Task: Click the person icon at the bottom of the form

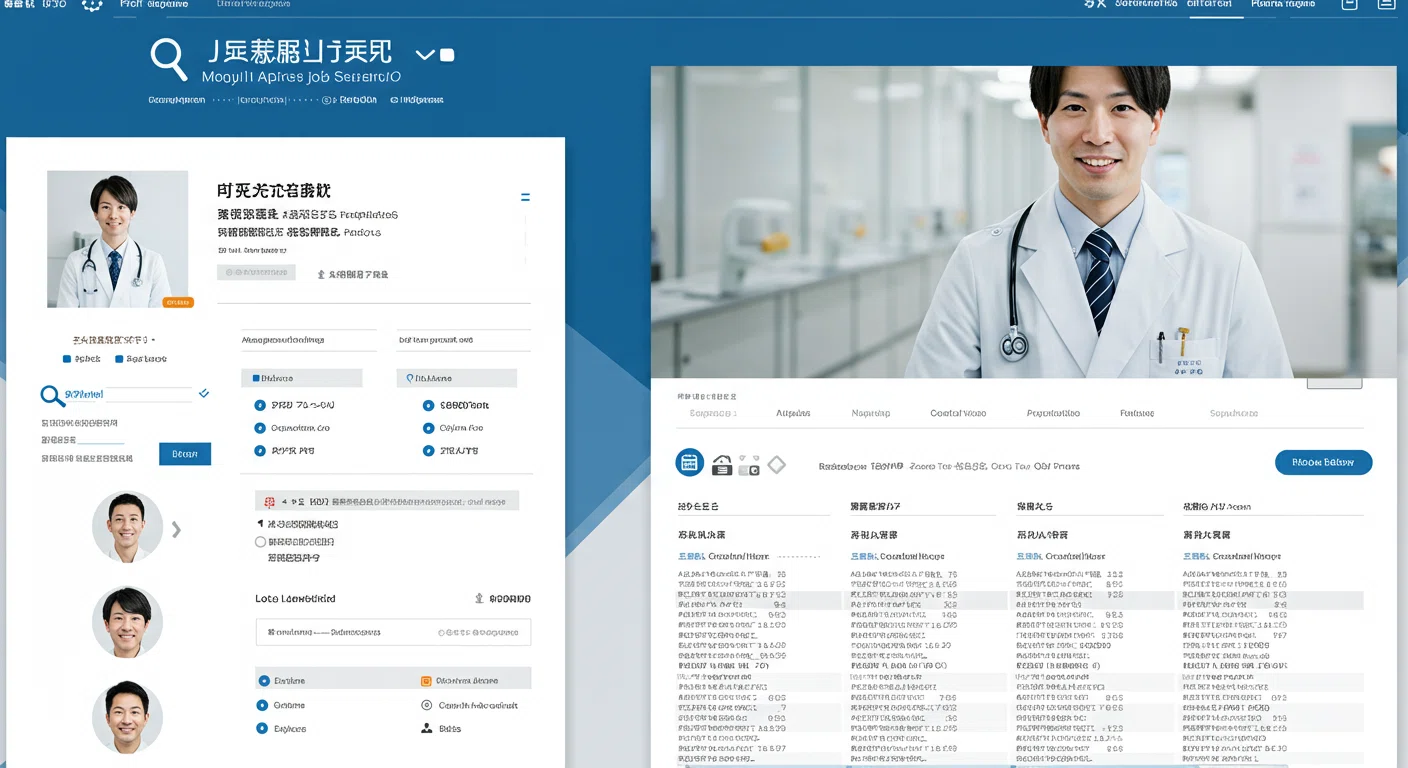Action: [427, 729]
